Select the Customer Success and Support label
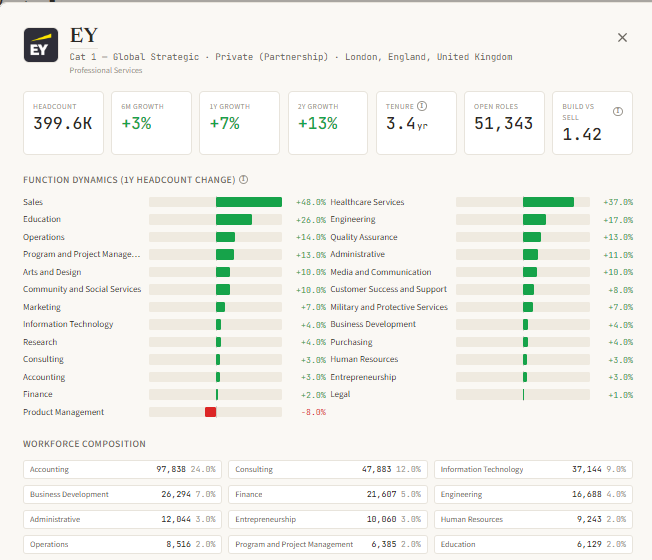Screen dimensions: 652x560 click(388, 289)
